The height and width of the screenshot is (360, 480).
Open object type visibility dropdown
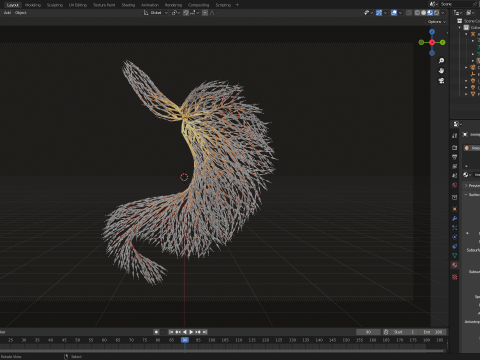(x=368, y=13)
